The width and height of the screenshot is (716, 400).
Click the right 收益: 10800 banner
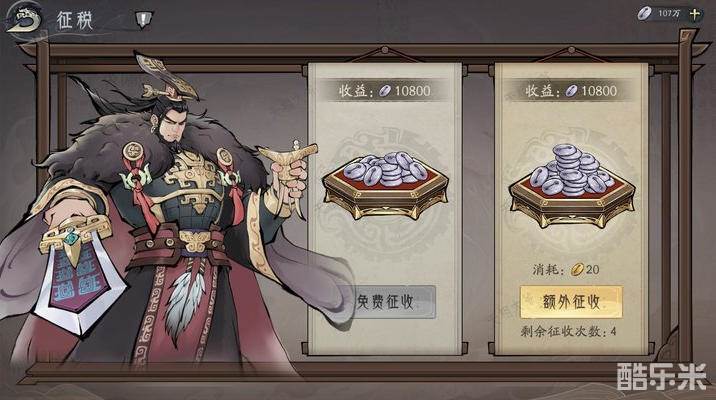[x=571, y=91]
